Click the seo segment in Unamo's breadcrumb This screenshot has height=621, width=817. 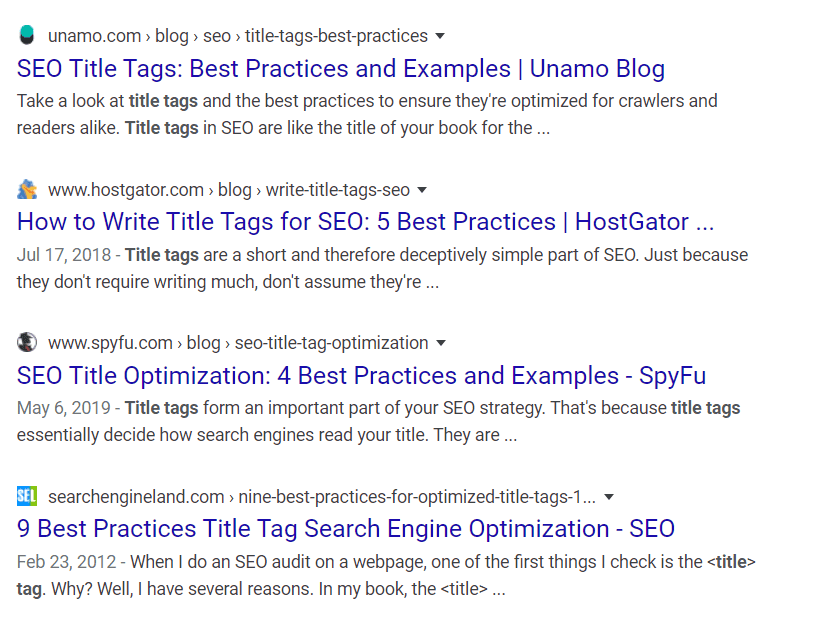pyautogui.click(x=217, y=35)
